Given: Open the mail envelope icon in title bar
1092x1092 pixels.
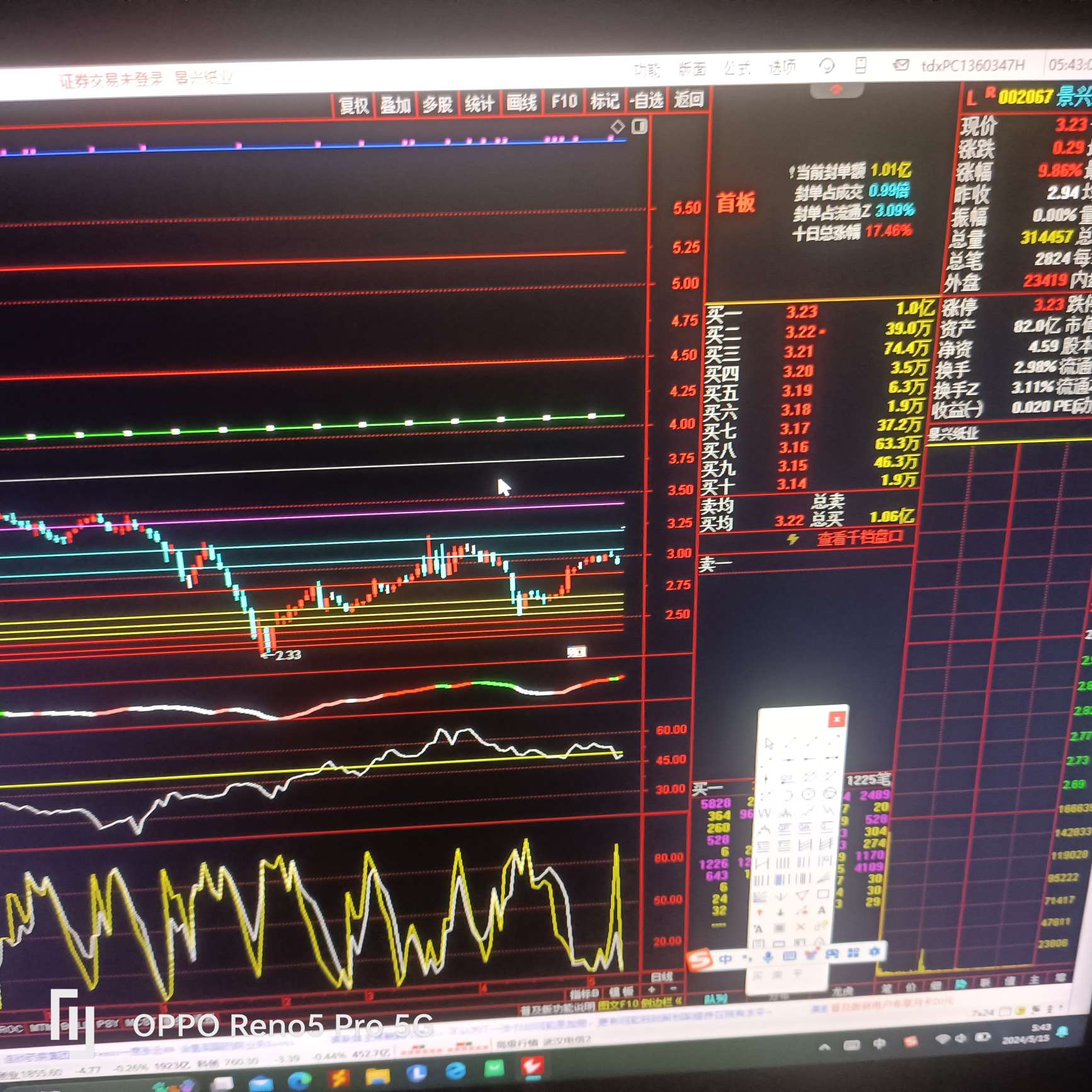Looking at the screenshot, I should pos(901,64).
